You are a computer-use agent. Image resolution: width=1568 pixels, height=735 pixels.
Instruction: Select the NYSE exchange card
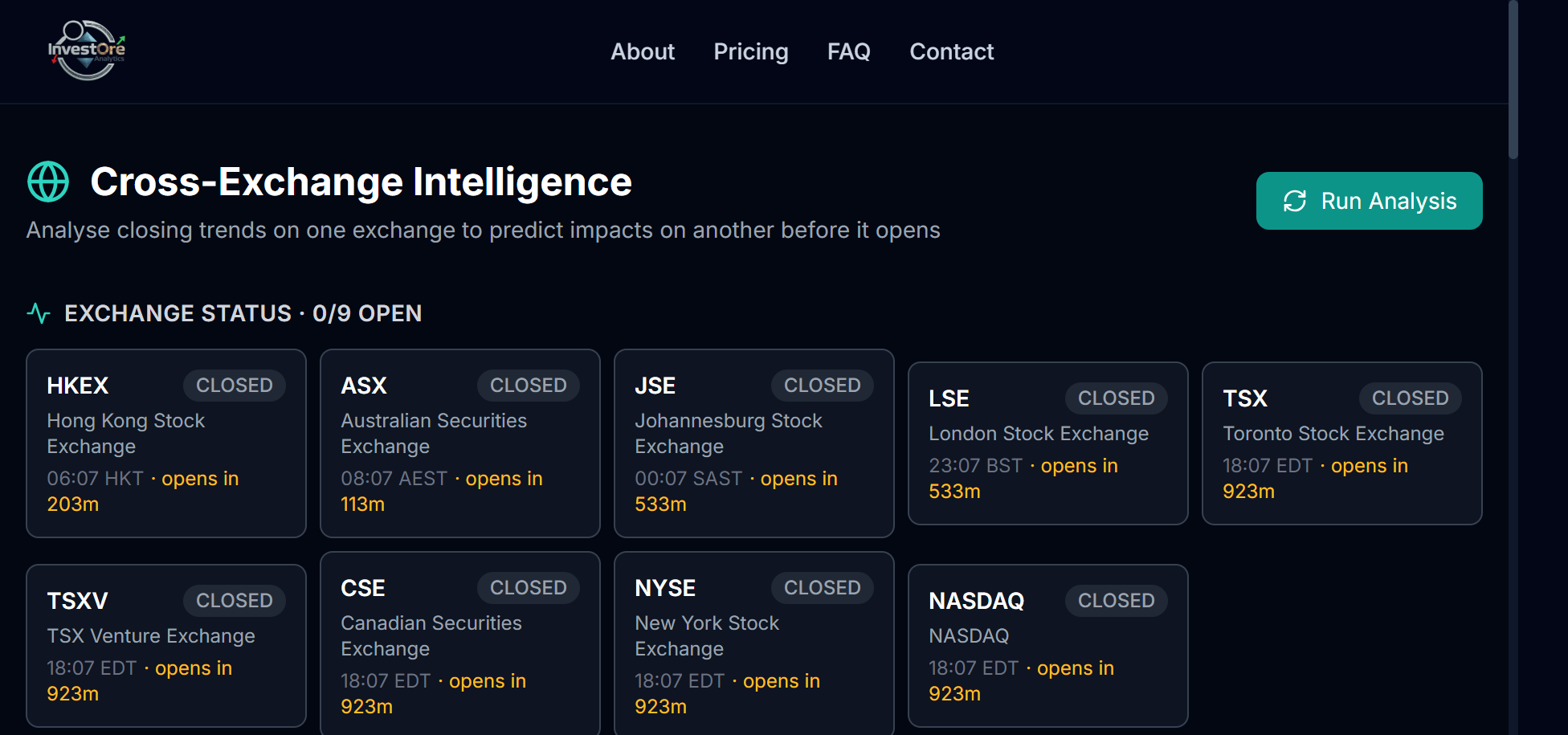(x=754, y=643)
